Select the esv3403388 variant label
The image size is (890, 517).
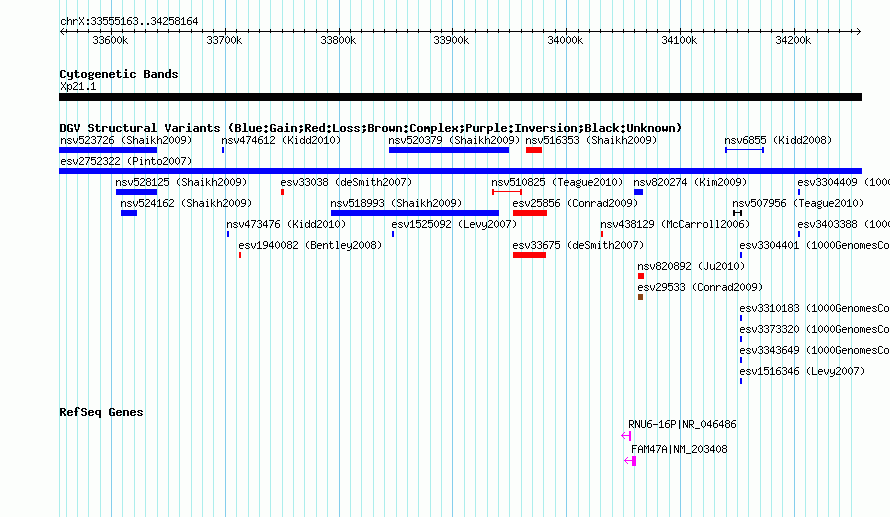tap(843, 224)
